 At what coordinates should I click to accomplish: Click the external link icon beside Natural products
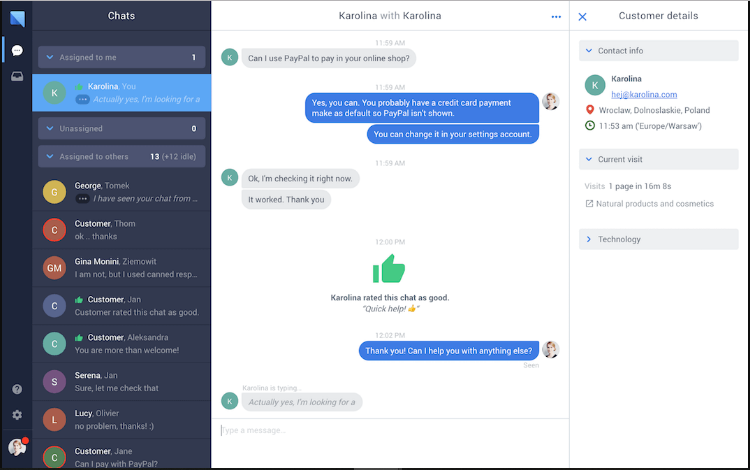(589, 204)
